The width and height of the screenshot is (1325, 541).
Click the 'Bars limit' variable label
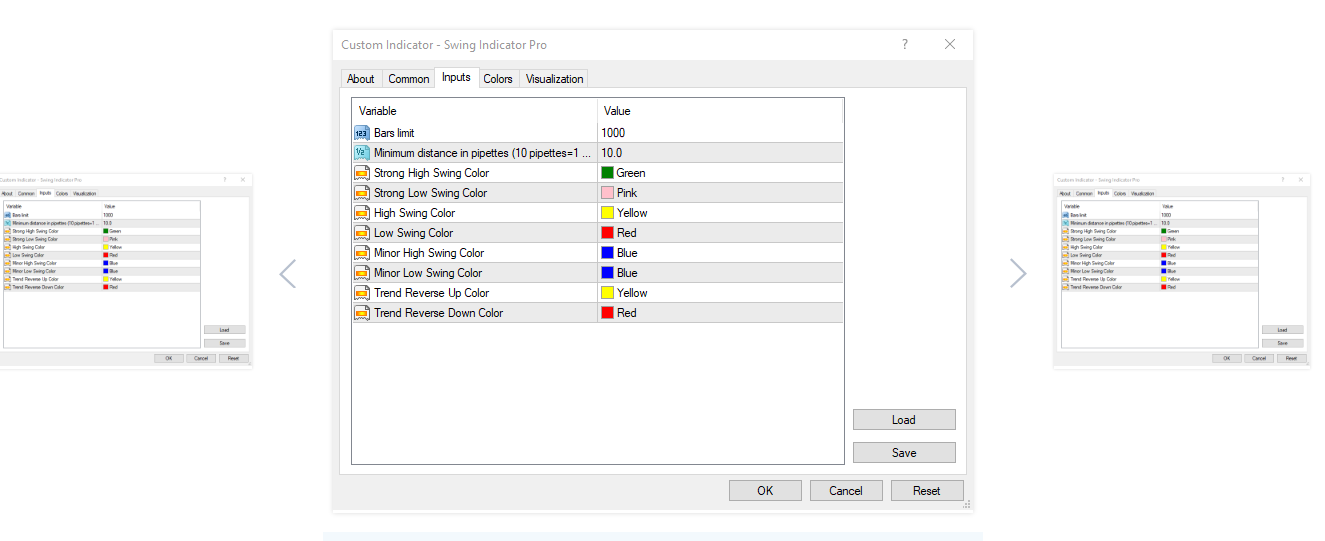click(394, 133)
